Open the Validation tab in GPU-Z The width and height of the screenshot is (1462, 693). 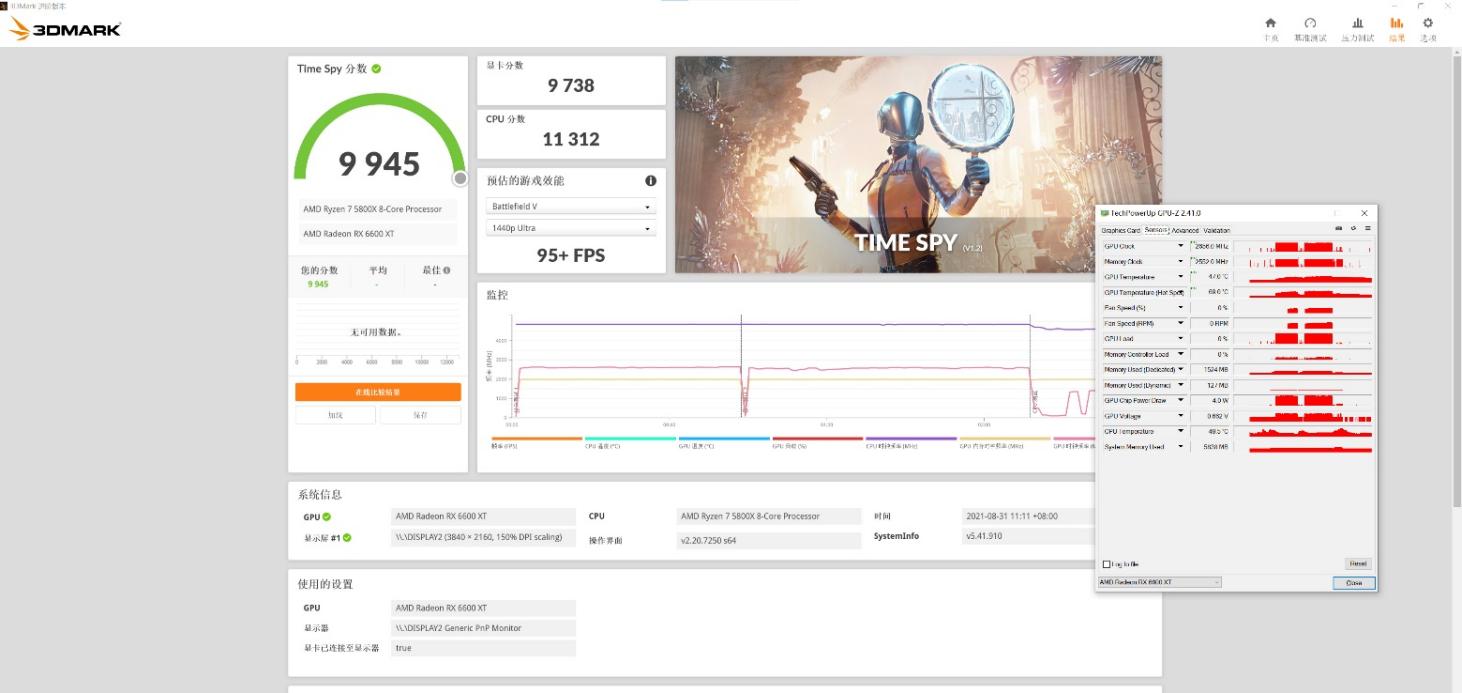[1216, 230]
